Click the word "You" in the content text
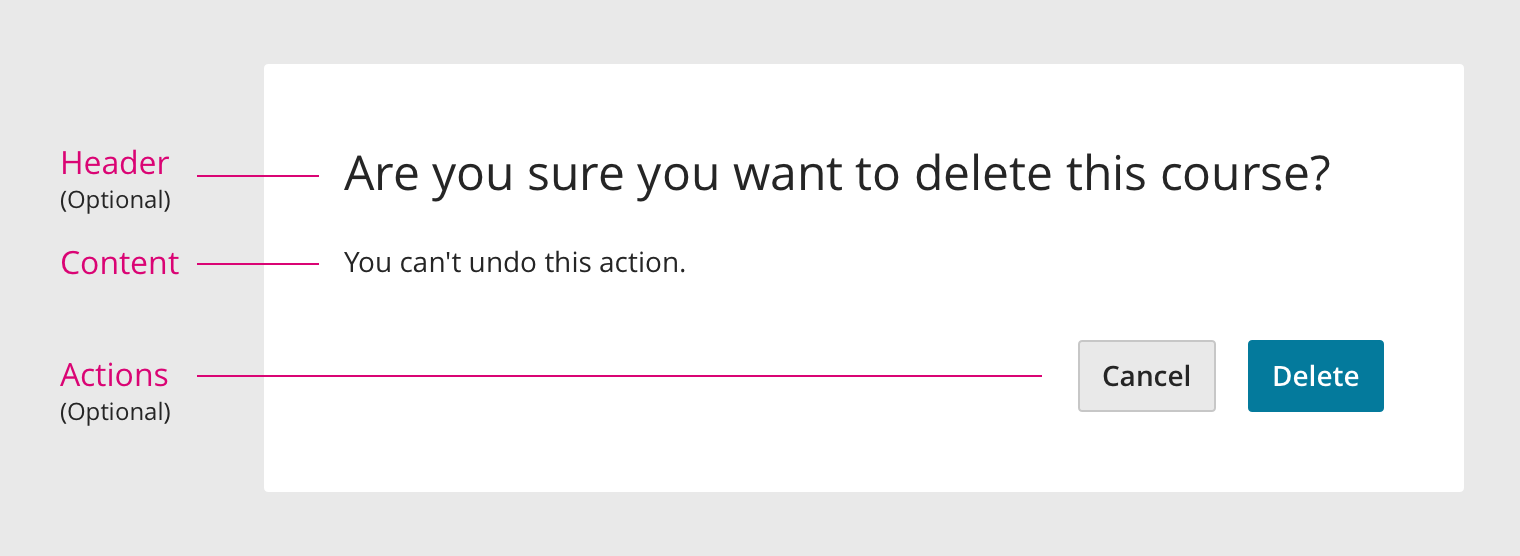1520x556 pixels. [x=367, y=263]
